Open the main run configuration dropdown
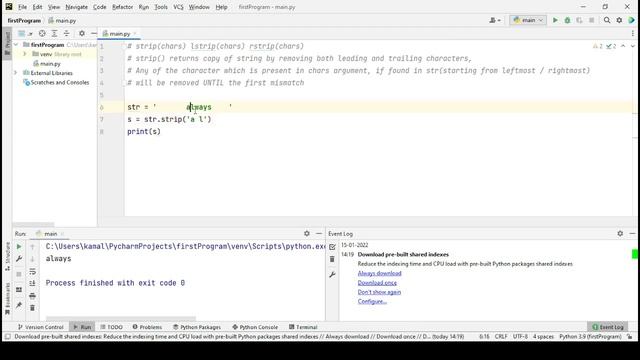This screenshot has height=360, width=640. [528, 20]
